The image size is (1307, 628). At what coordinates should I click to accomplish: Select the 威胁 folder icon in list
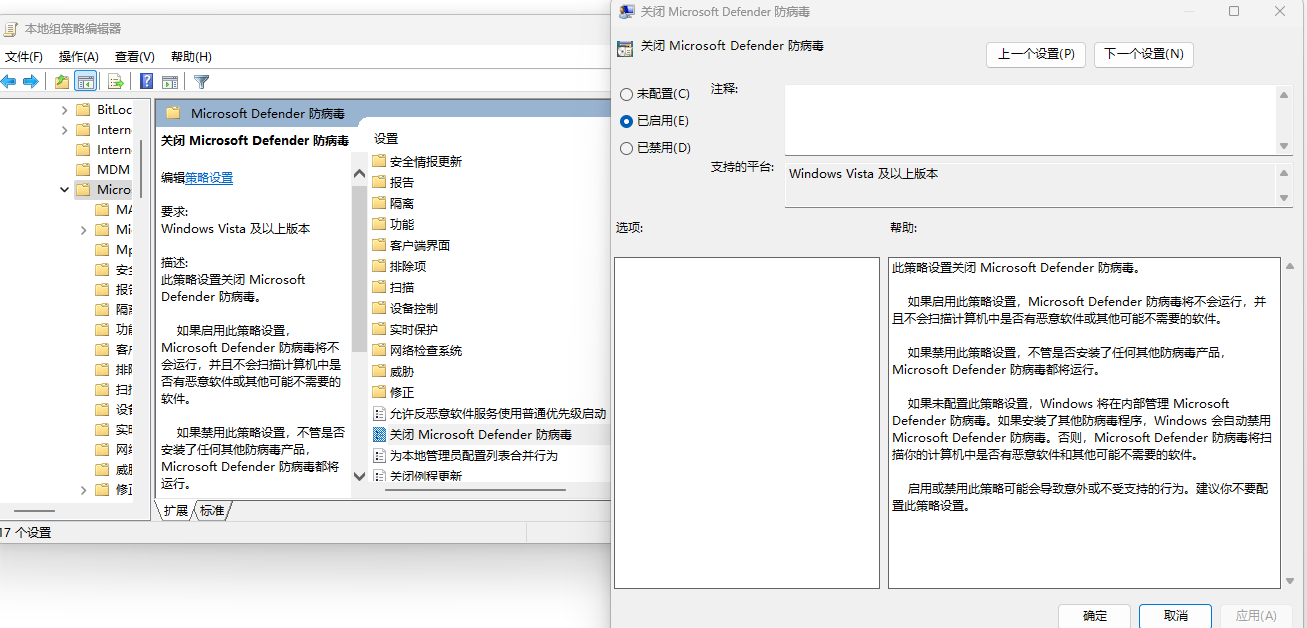[379, 371]
